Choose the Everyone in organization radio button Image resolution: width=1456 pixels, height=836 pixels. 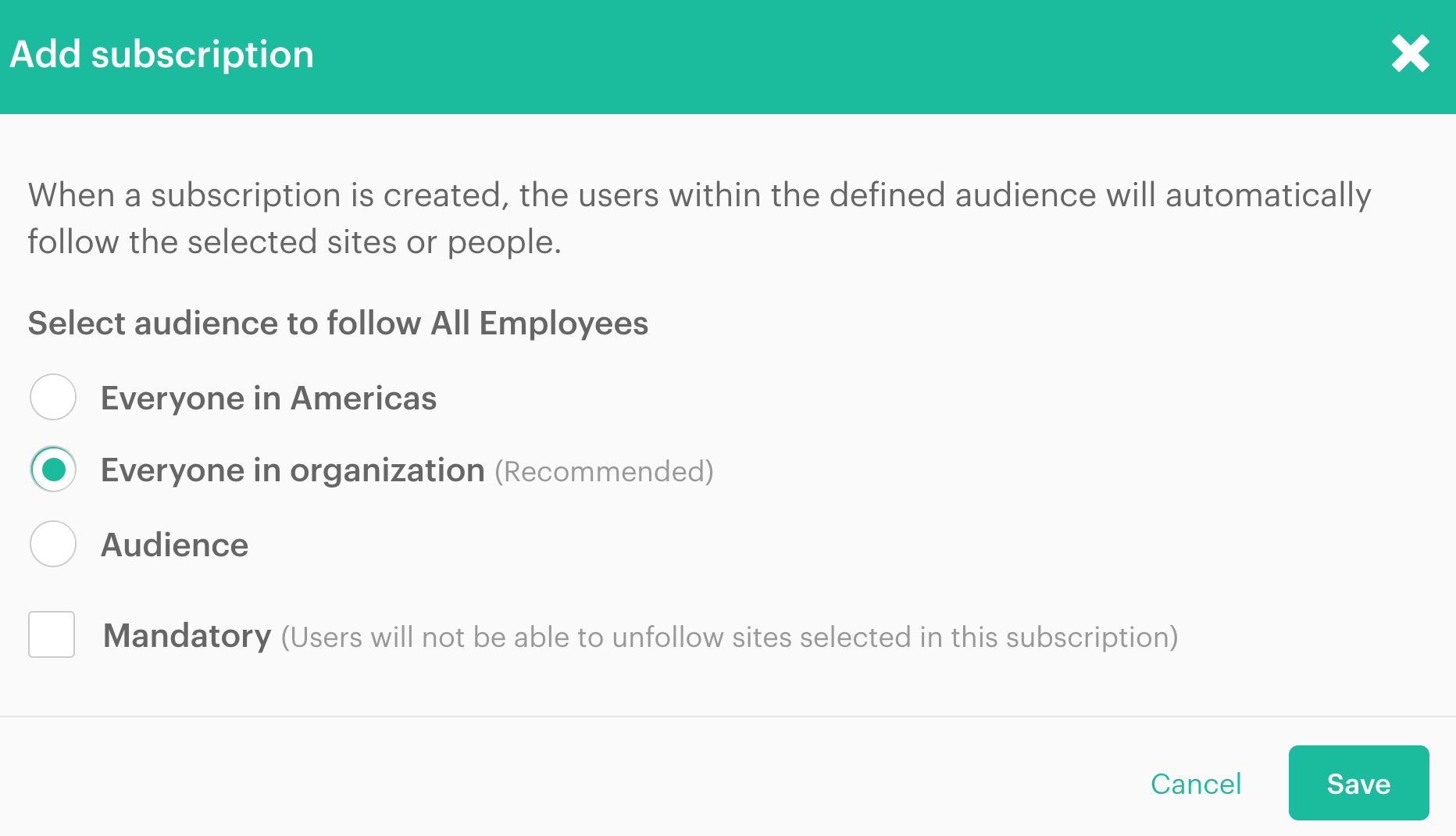coord(53,470)
